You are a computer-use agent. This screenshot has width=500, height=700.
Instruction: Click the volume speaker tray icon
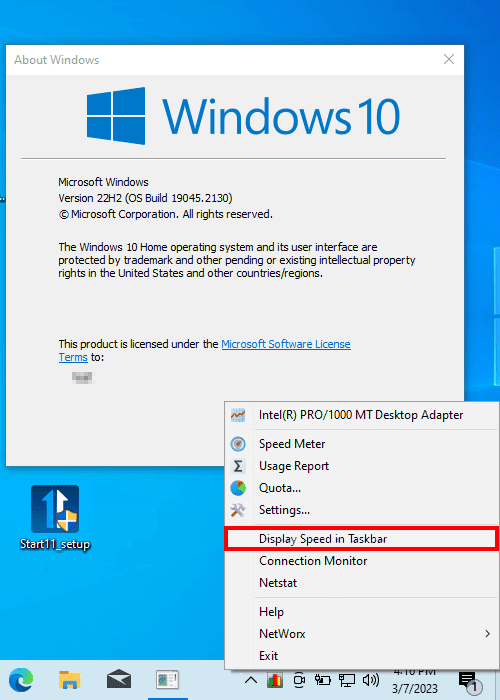[x=371, y=680]
